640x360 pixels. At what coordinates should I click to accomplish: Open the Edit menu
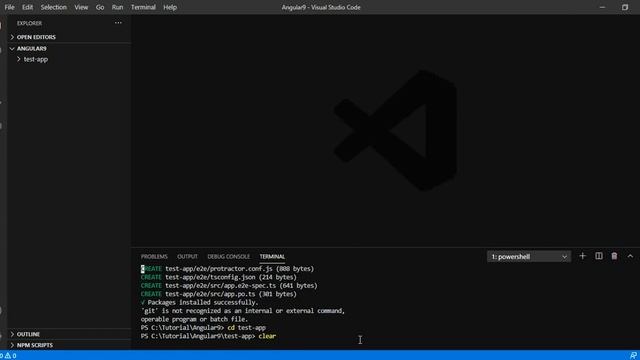27,7
